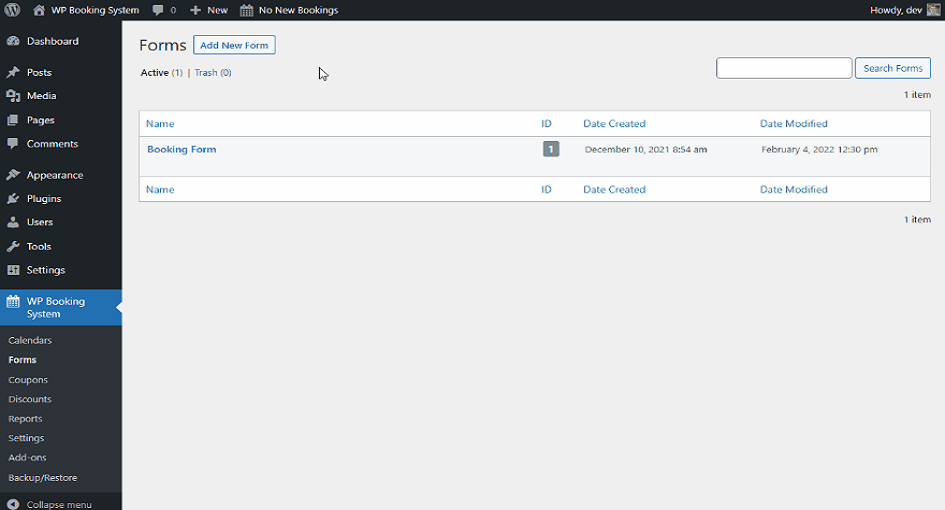
Task: Click the ID badge number 1
Action: pos(551,149)
